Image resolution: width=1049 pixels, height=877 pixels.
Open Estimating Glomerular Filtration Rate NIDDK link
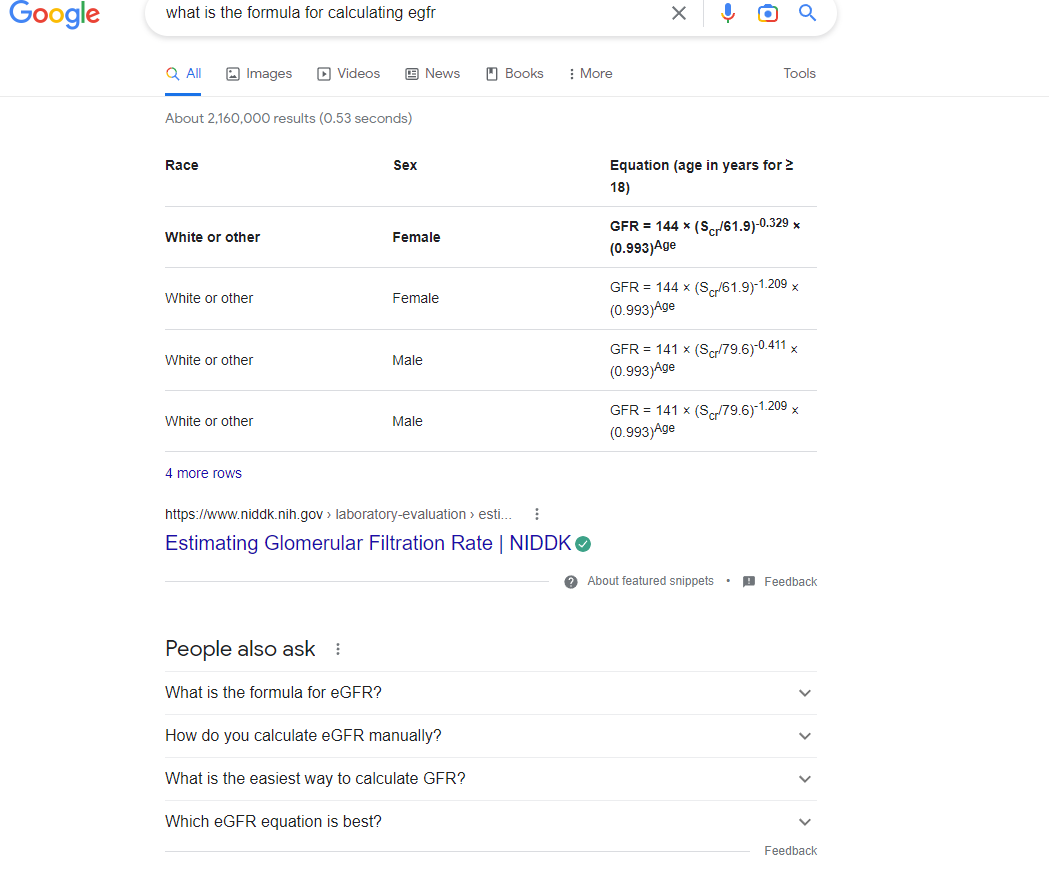[367, 543]
